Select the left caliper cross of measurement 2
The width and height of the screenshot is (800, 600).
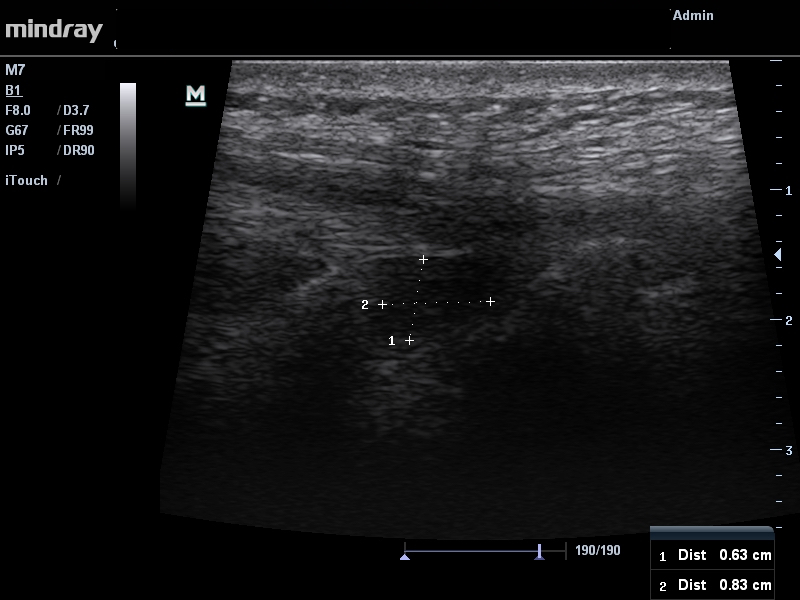[382, 304]
